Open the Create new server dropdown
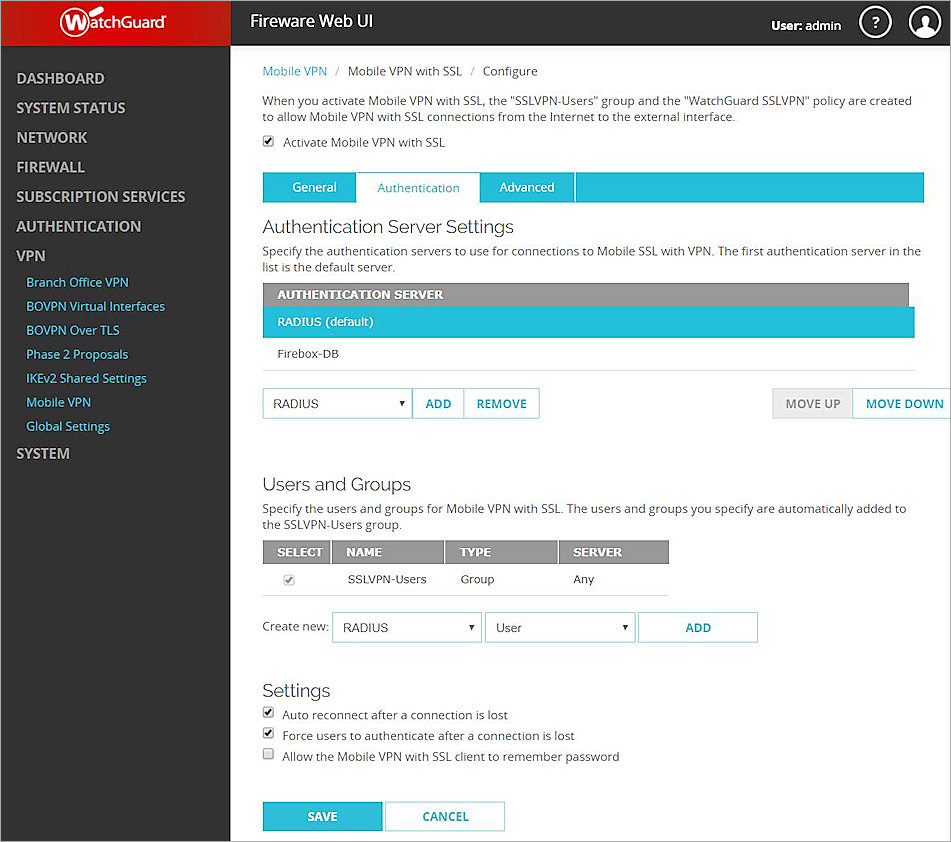The width and height of the screenshot is (951, 842). tap(406, 627)
